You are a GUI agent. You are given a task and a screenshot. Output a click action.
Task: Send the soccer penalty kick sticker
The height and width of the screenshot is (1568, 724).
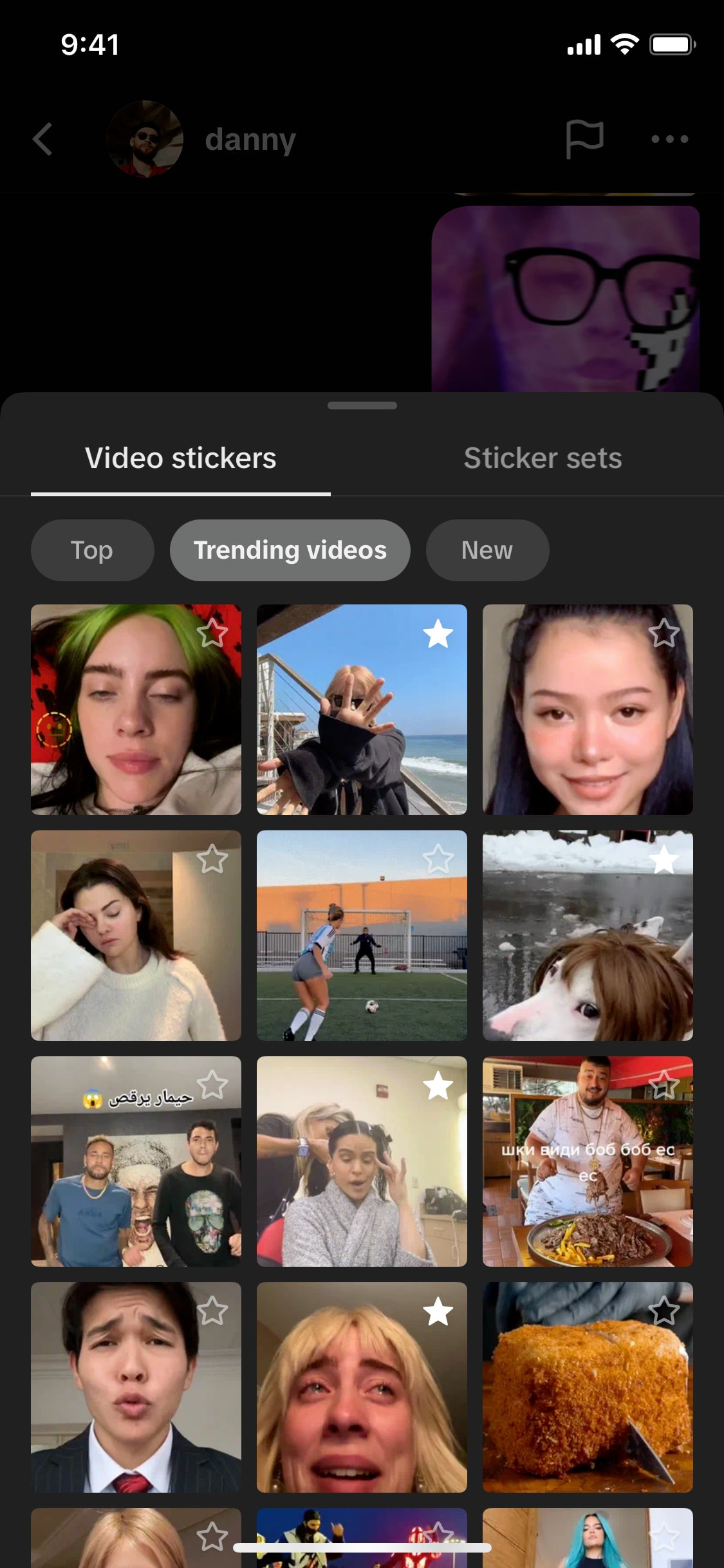click(362, 935)
